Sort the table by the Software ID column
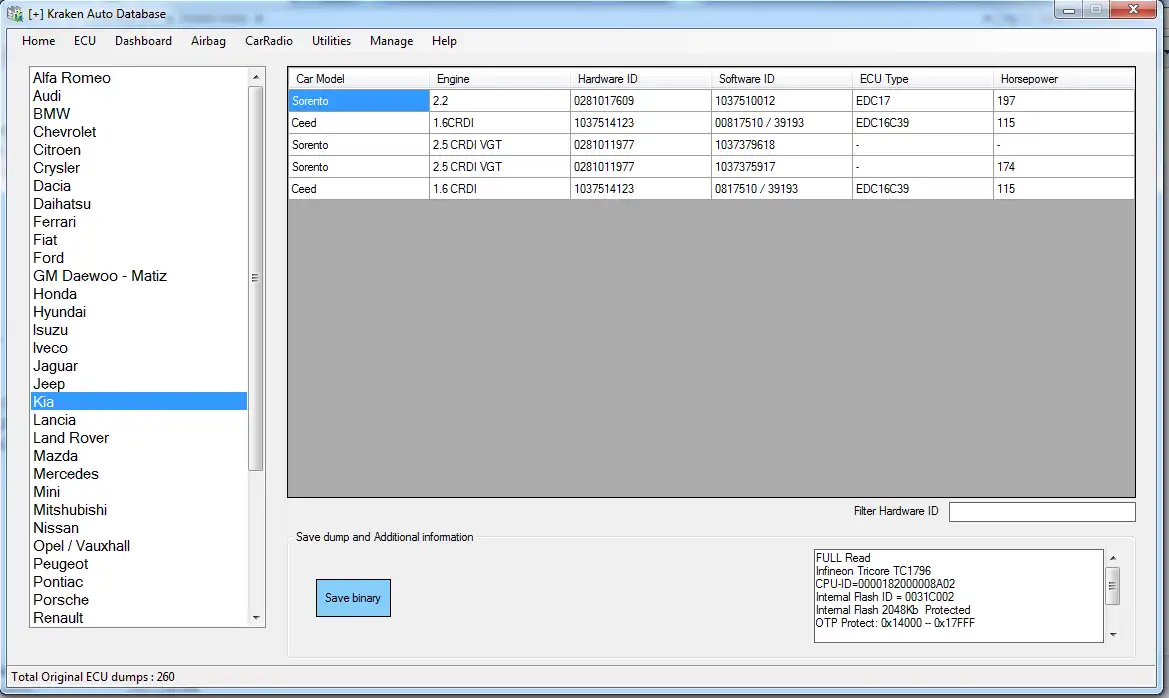This screenshot has width=1169, height=698. tap(779, 78)
